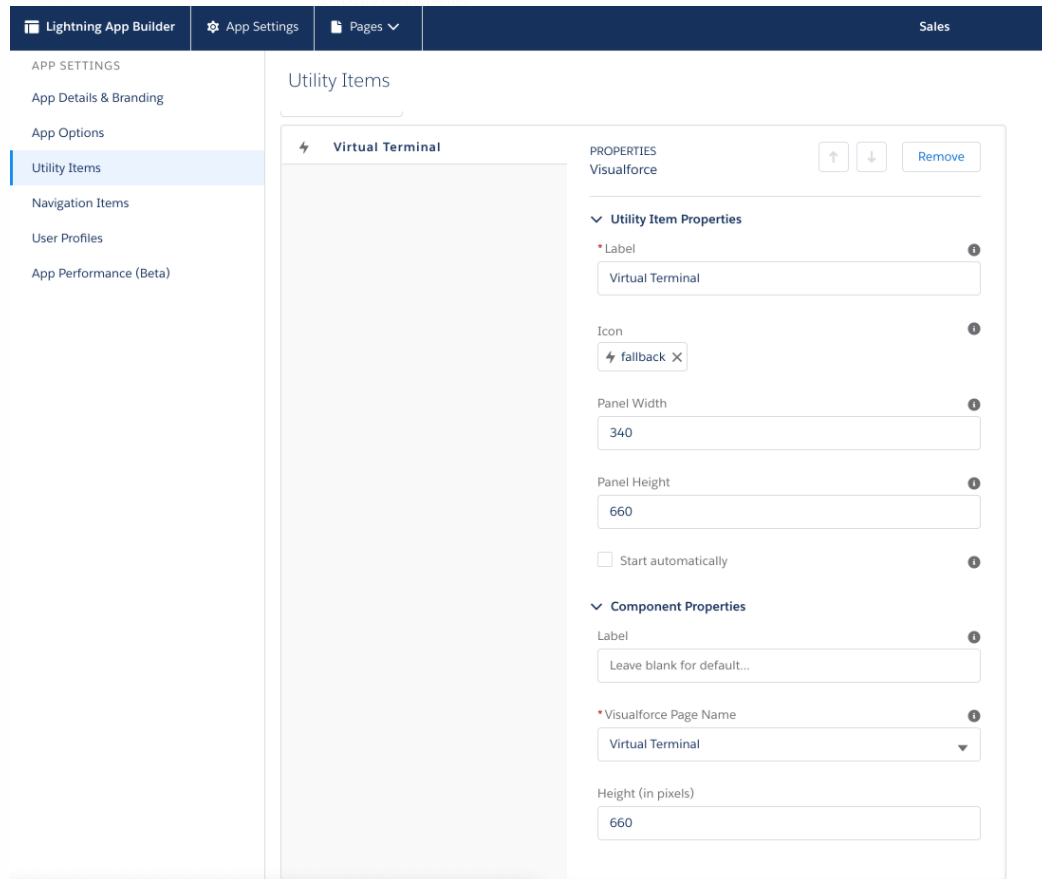
Task: Open Navigation Items in sidebar
Action: (80, 203)
